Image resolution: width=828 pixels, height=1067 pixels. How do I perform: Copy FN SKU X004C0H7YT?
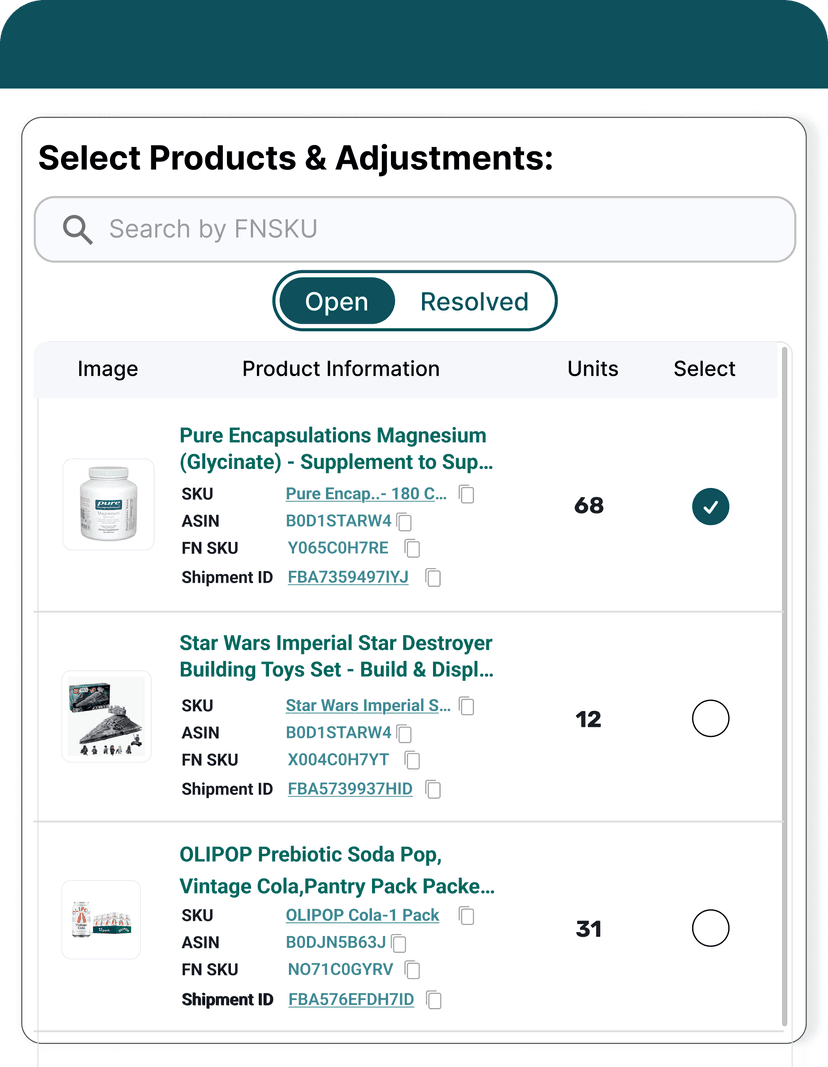(x=412, y=760)
